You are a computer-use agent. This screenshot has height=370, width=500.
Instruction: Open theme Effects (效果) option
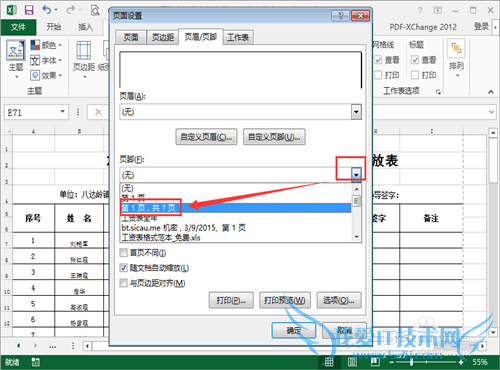[x=46, y=75]
